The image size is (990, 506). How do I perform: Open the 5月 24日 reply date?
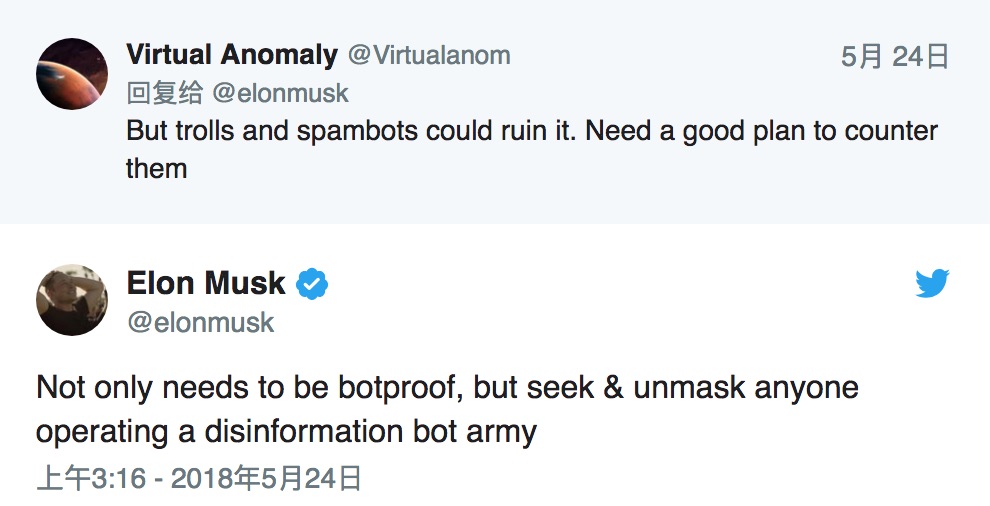pyautogui.click(x=894, y=57)
